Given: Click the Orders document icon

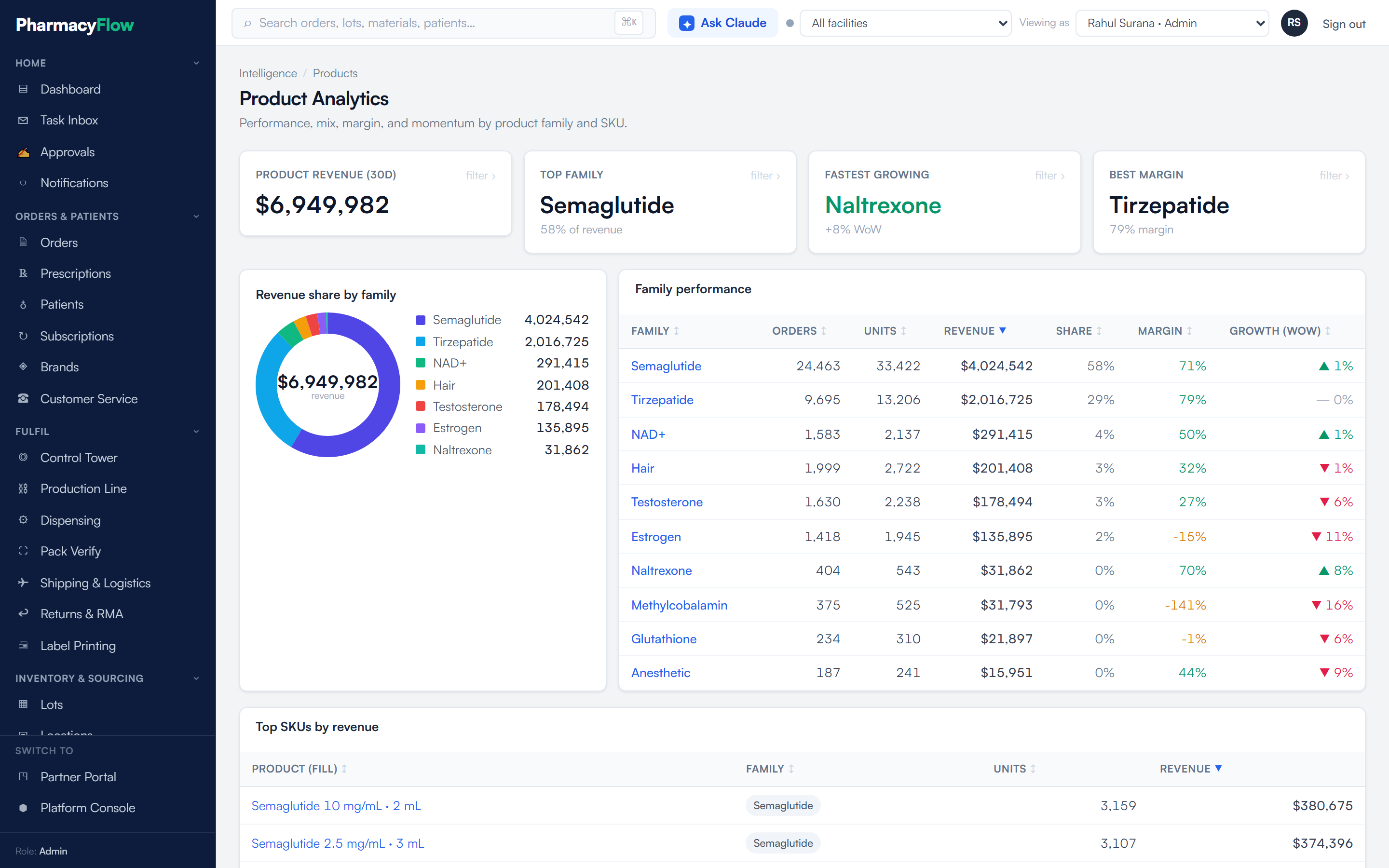Looking at the screenshot, I should pos(23,242).
